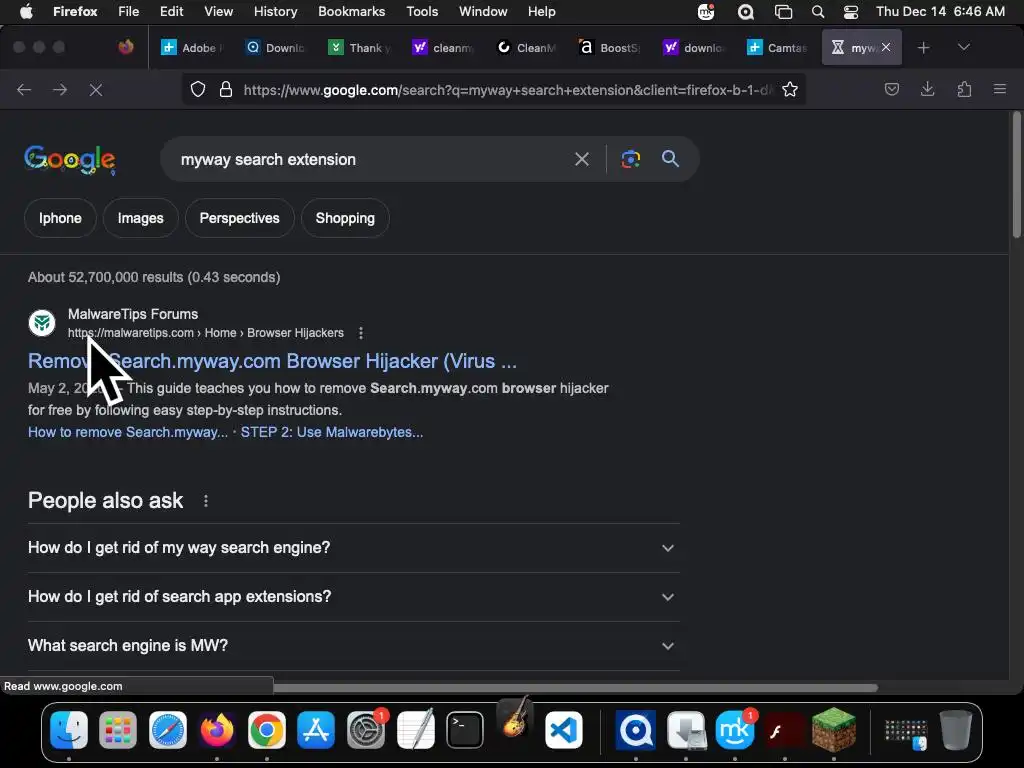Bookmark this page with star icon
Screen dimensions: 1024x768
click(x=790, y=89)
